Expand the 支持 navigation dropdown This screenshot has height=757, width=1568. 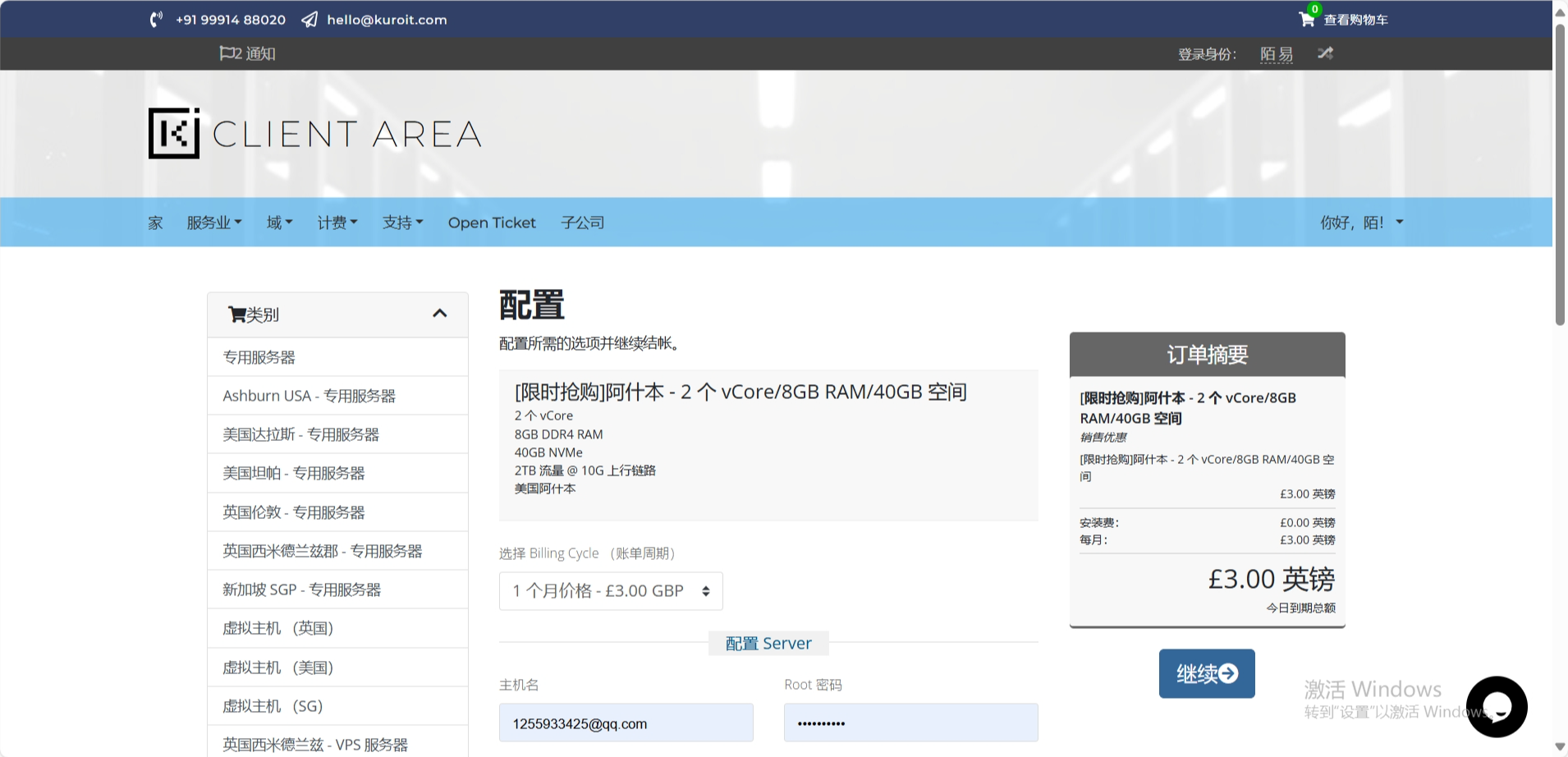point(401,222)
